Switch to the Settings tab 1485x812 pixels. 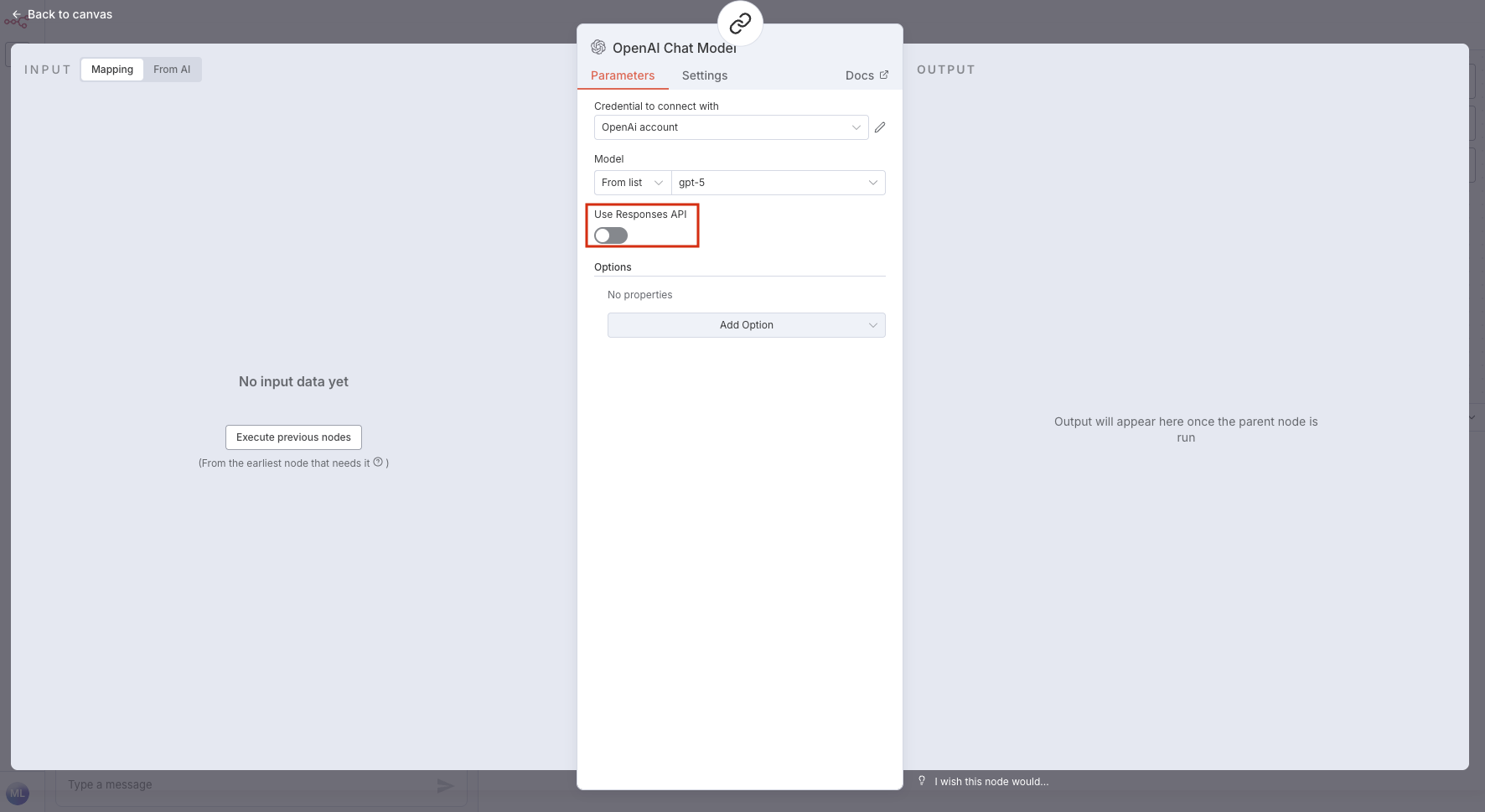tap(704, 75)
